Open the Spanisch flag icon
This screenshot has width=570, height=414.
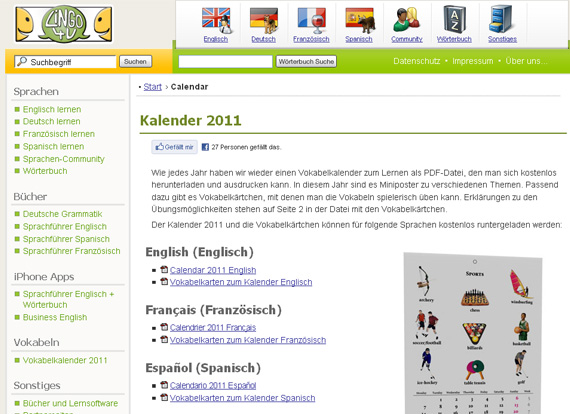coord(360,21)
